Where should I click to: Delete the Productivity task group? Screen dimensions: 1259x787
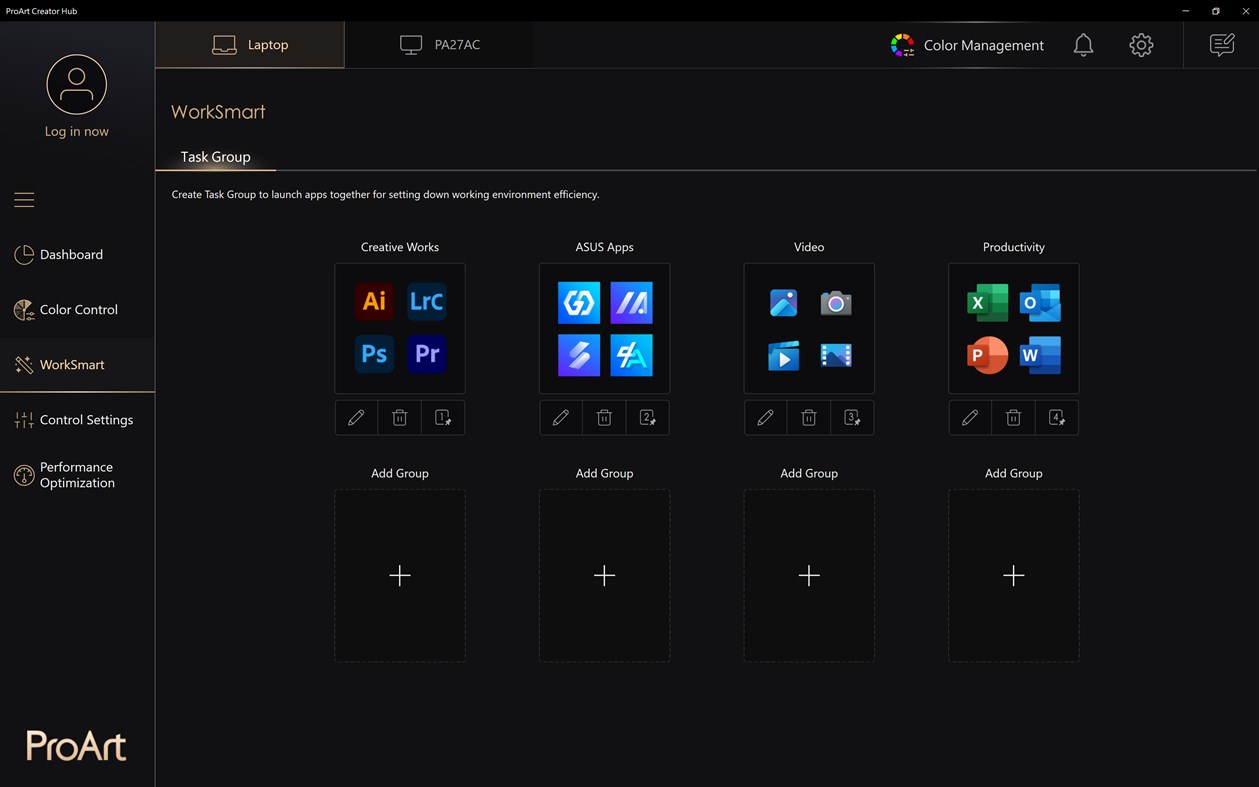tap(1013, 418)
